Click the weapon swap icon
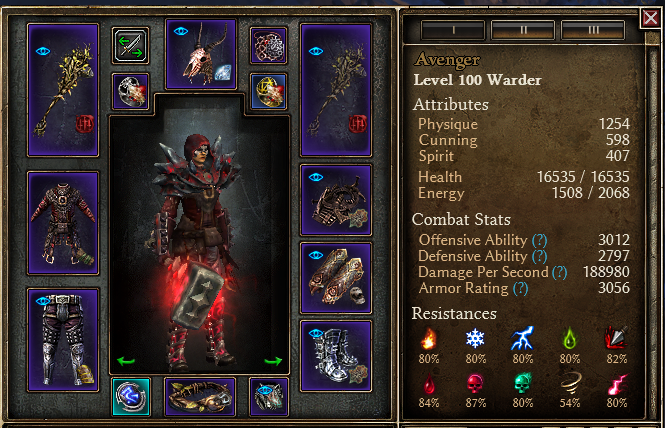The width and height of the screenshot is (665, 428). [x=130, y=46]
